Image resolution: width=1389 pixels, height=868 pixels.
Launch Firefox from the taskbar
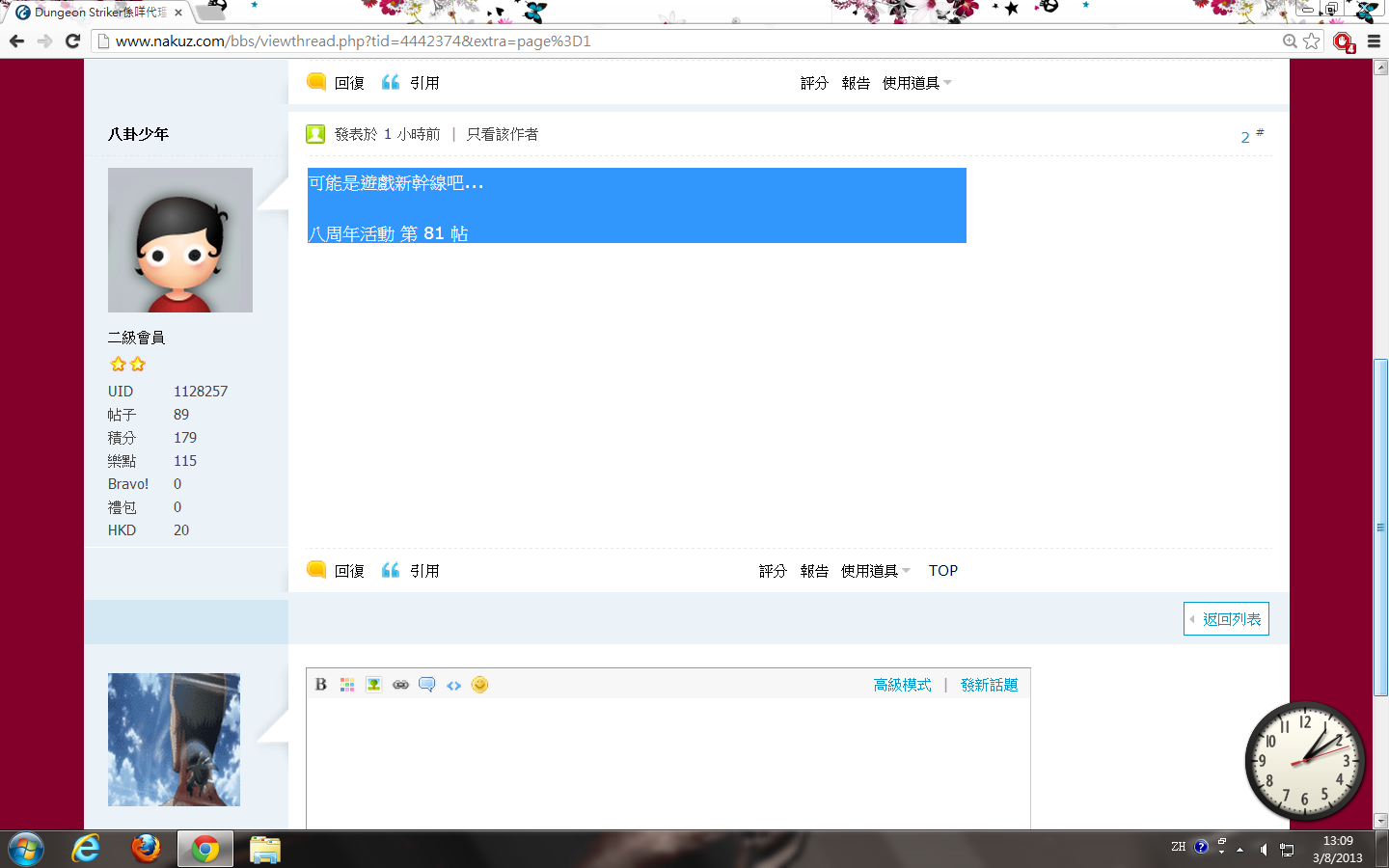pyautogui.click(x=146, y=849)
